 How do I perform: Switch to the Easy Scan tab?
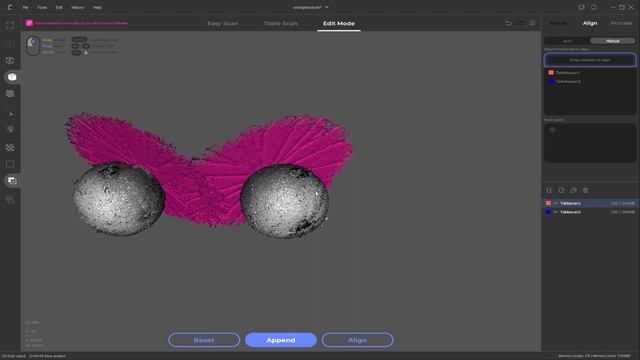tap(222, 24)
